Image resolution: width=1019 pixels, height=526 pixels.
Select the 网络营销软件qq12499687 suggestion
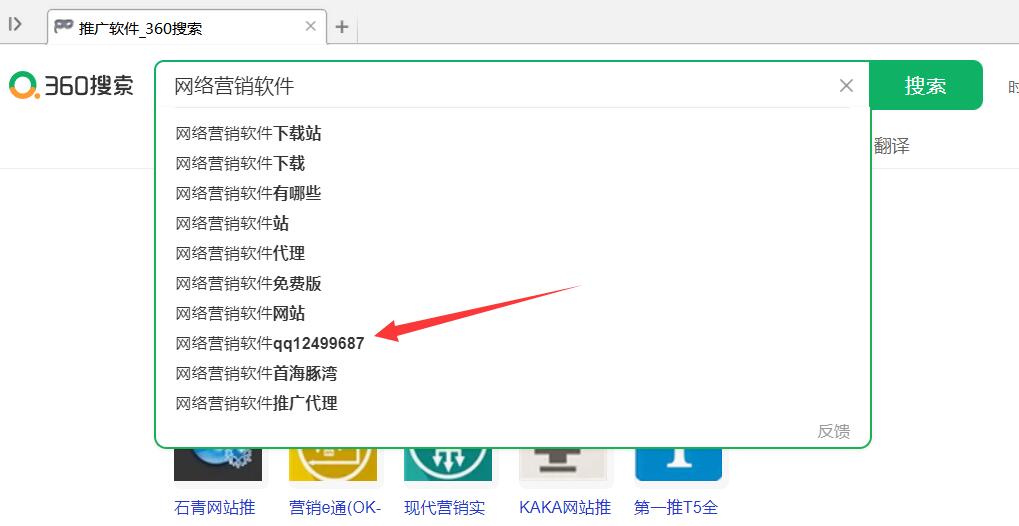pos(270,343)
